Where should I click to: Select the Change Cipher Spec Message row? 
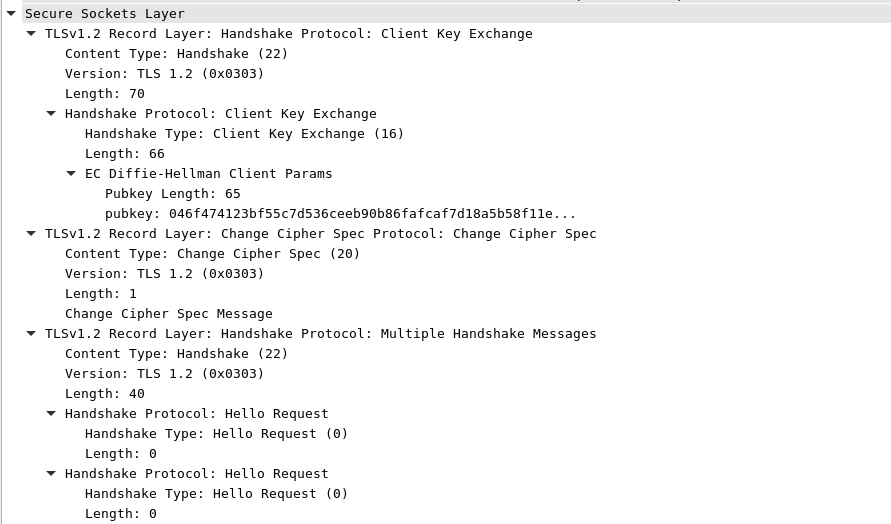point(168,314)
